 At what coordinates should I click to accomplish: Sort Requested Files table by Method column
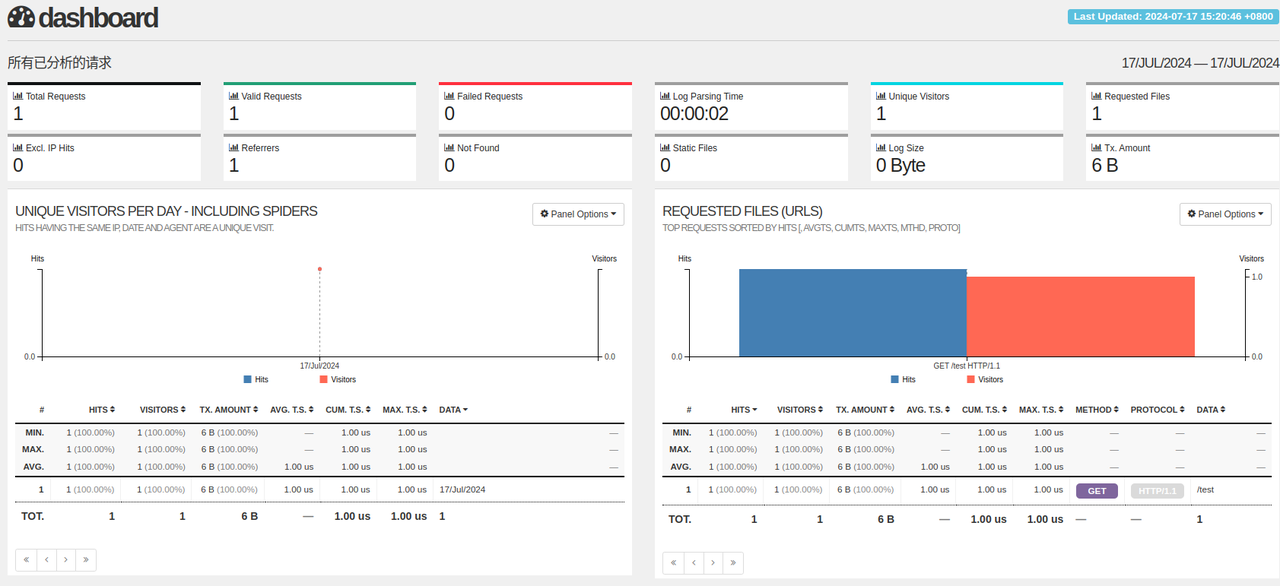(x=1097, y=410)
